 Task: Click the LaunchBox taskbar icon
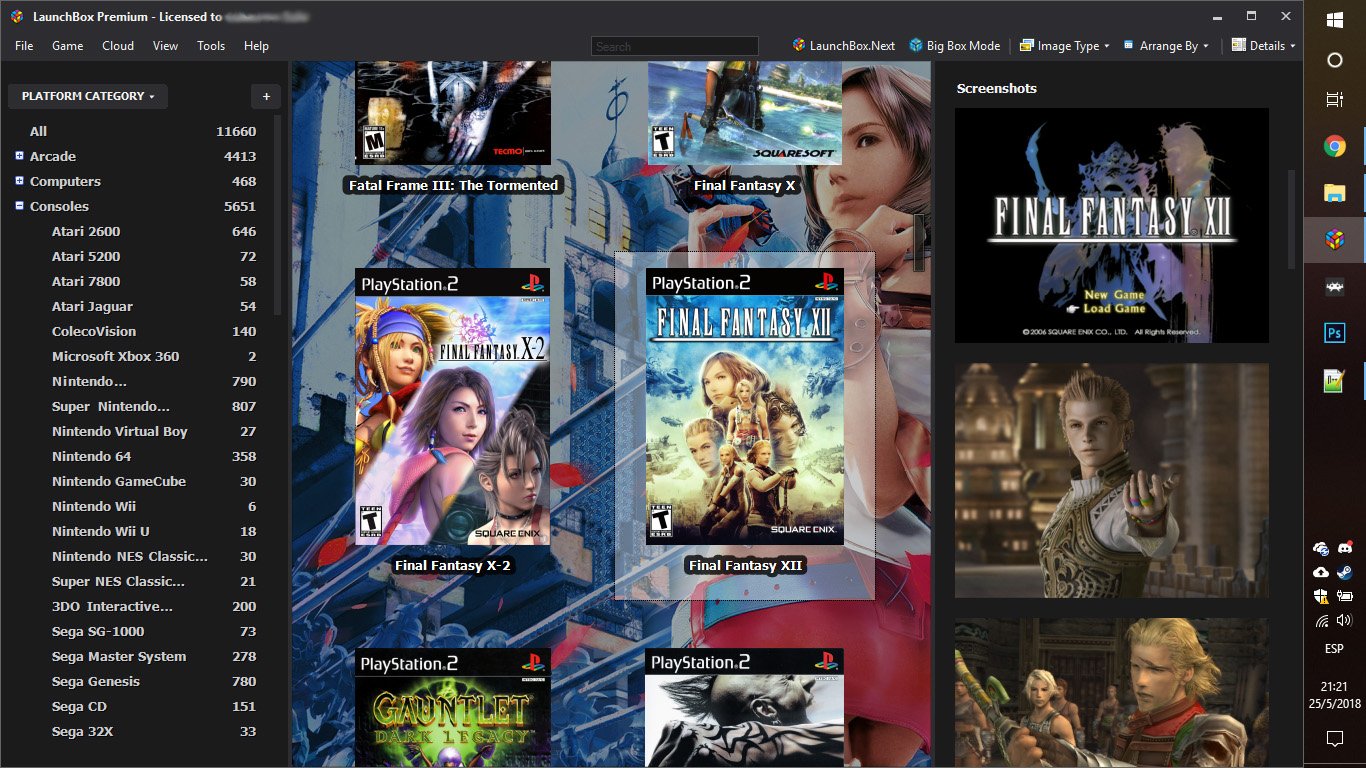(1334, 240)
